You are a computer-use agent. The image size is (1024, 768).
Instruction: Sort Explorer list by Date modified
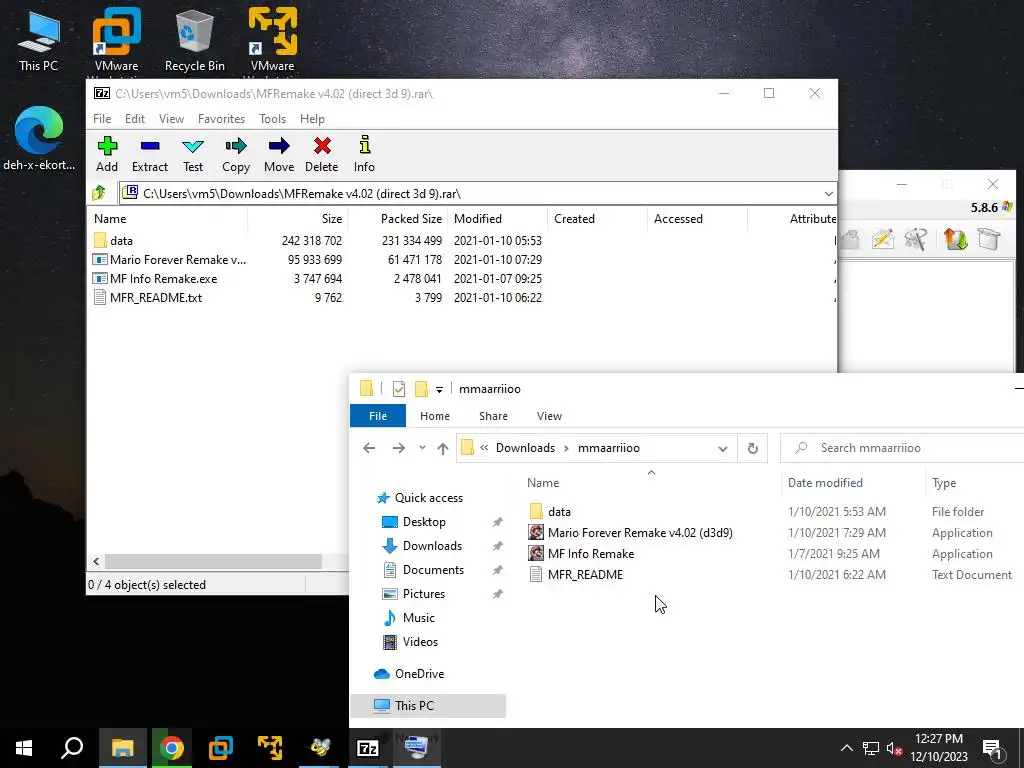(825, 483)
